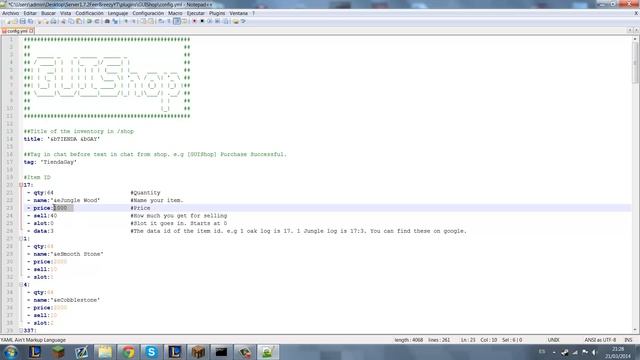
Task: Open the Plugins menu
Action: point(217,13)
